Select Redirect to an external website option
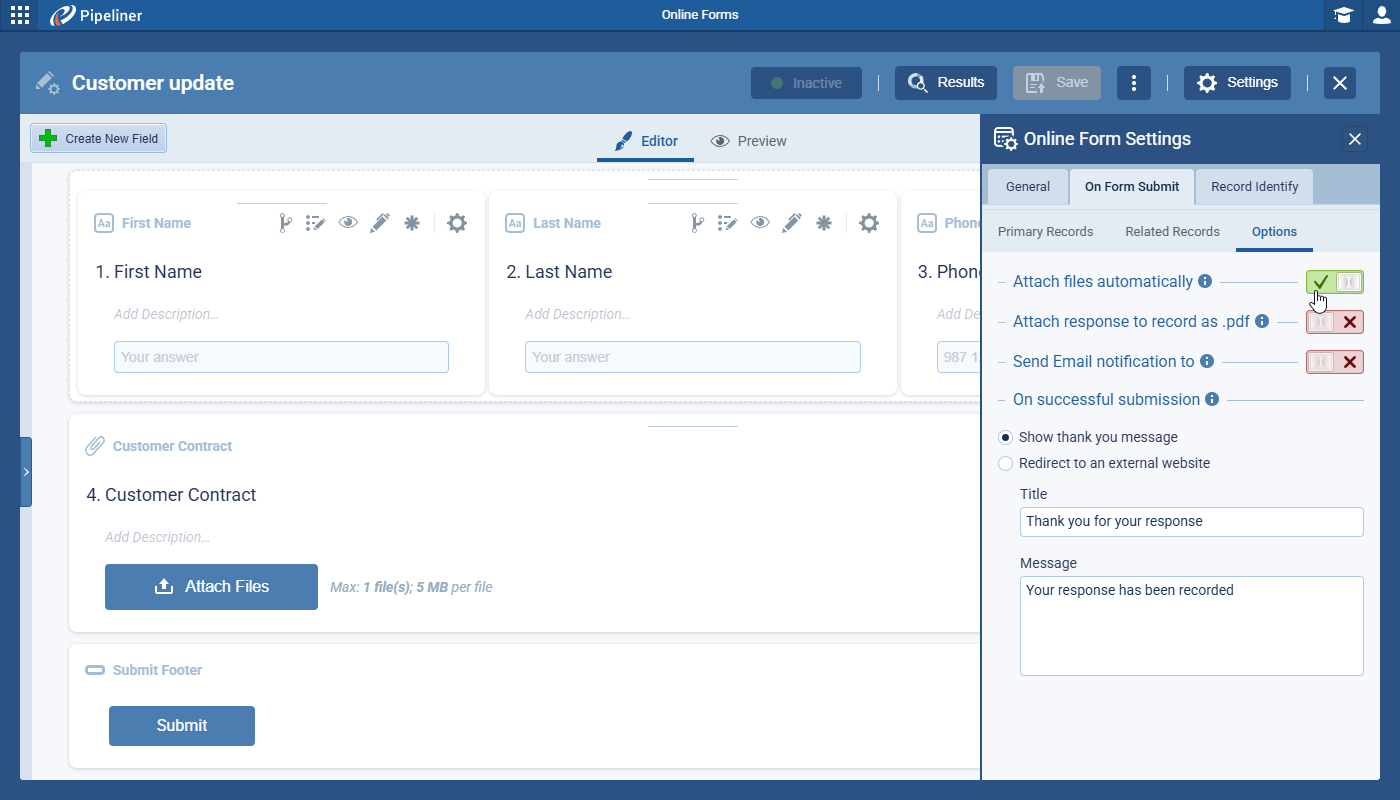 [1006, 463]
